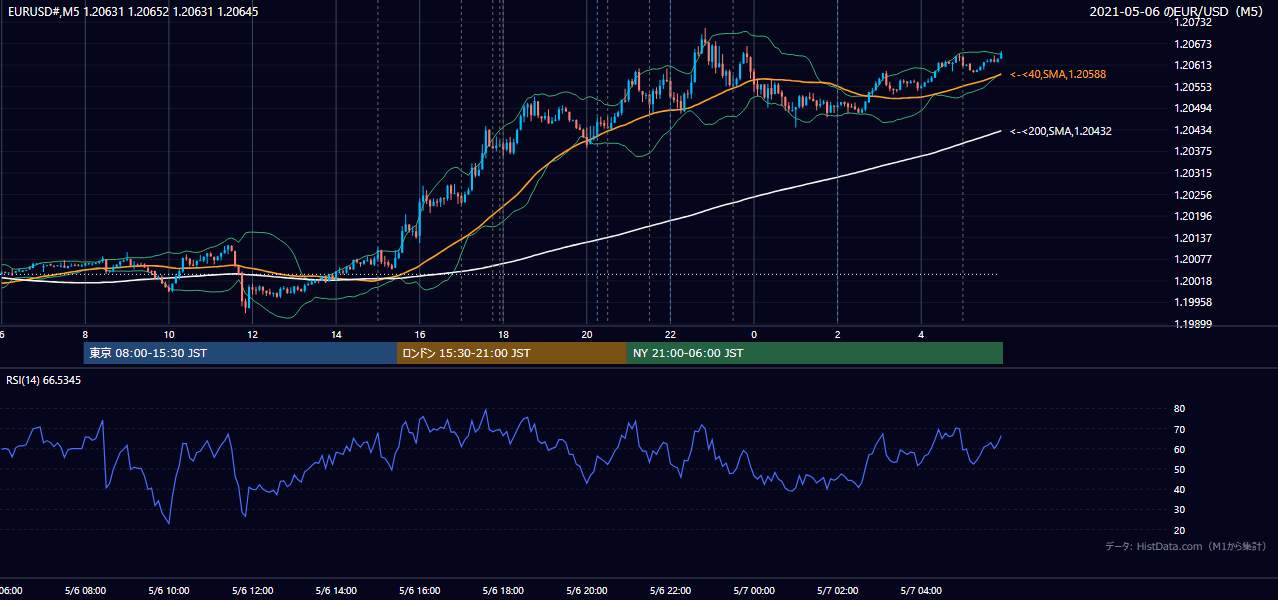Select the ロンドン 15:30-21:00 JST session bar
Screen dimensions: 1278x600
coord(512,353)
